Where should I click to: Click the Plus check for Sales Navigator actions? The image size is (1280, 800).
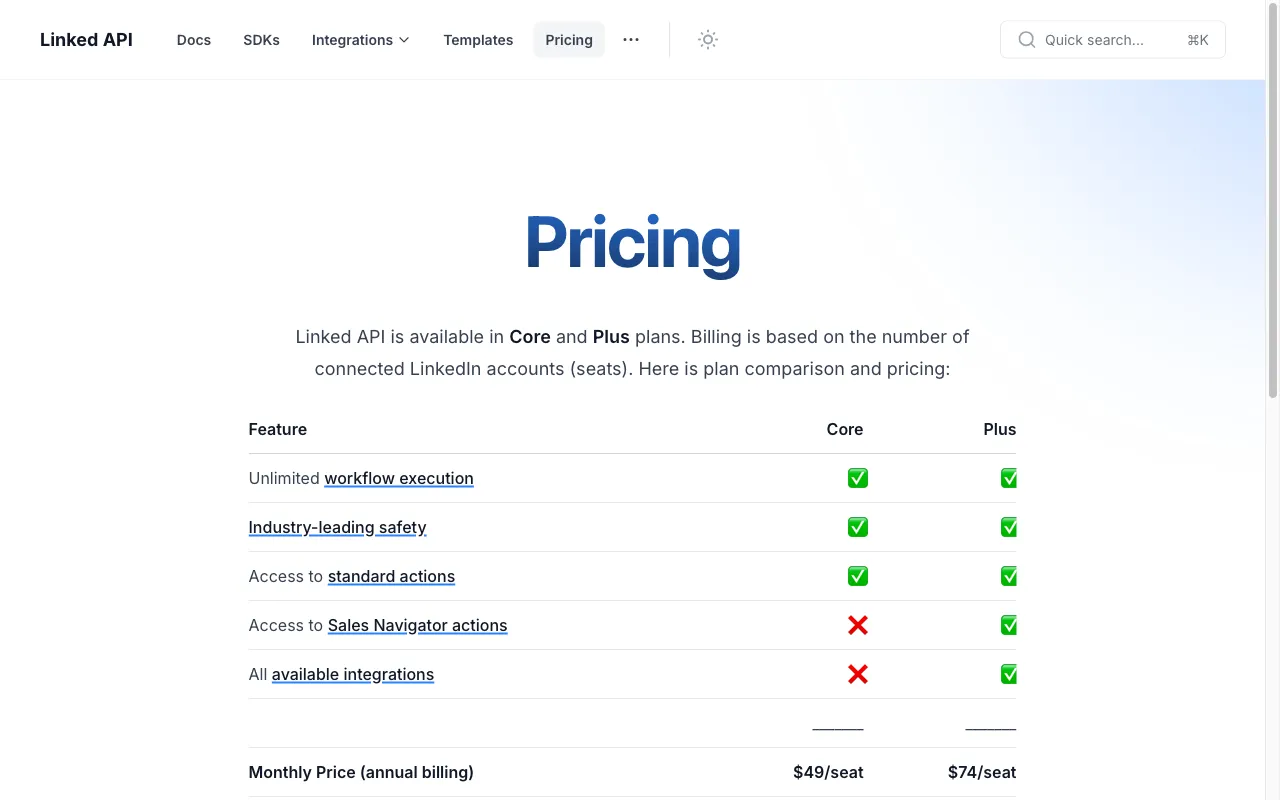[x=1008, y=625]
